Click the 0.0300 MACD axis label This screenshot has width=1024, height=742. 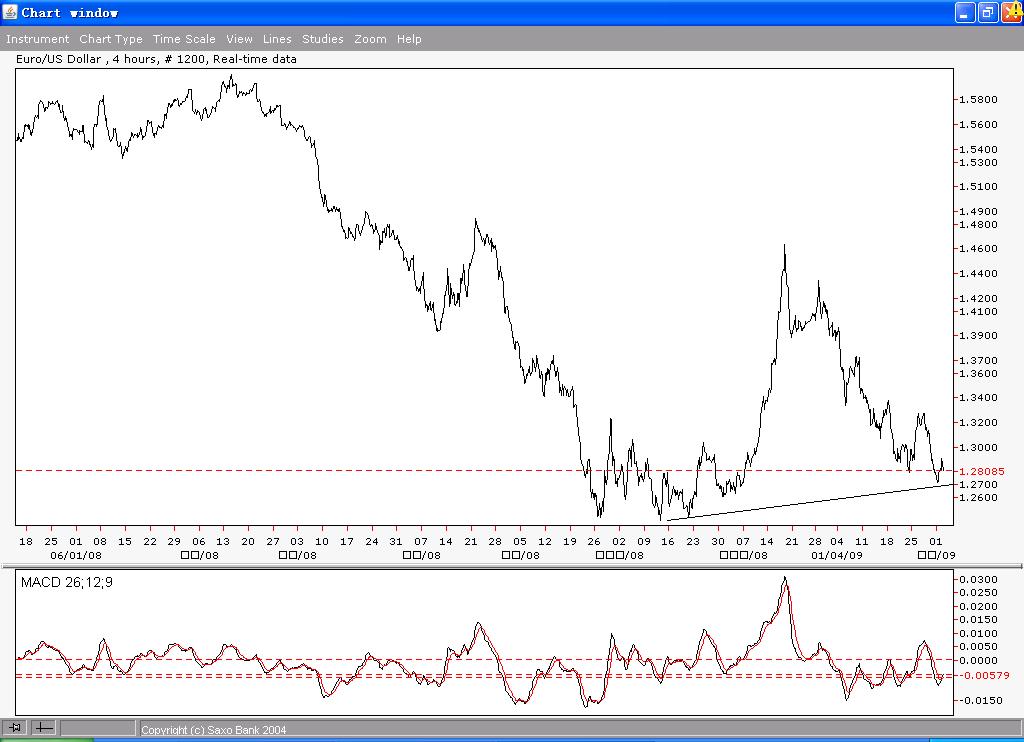click(x=978, y=579)
